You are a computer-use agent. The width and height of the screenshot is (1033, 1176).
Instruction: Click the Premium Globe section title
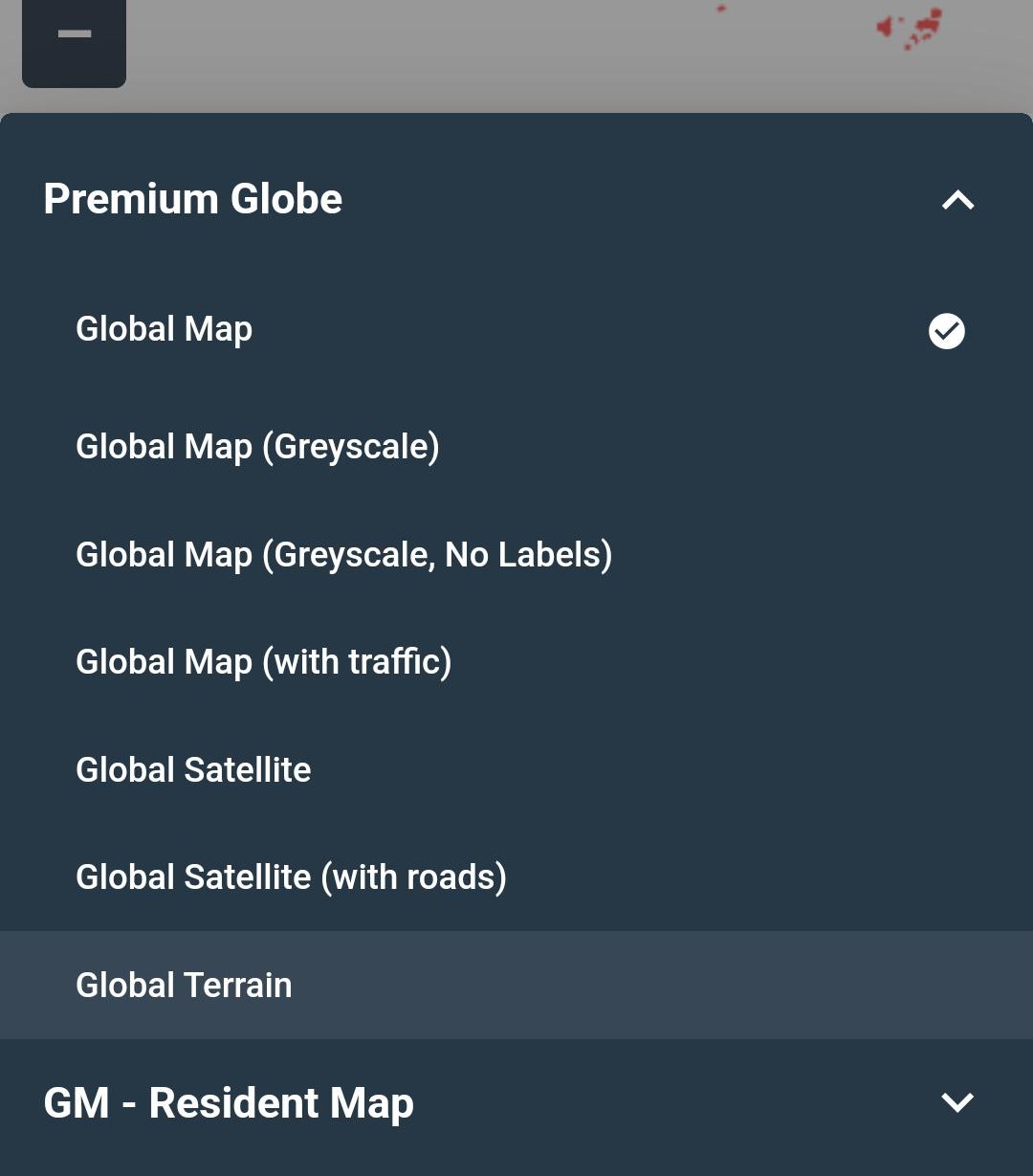(193, 199)
